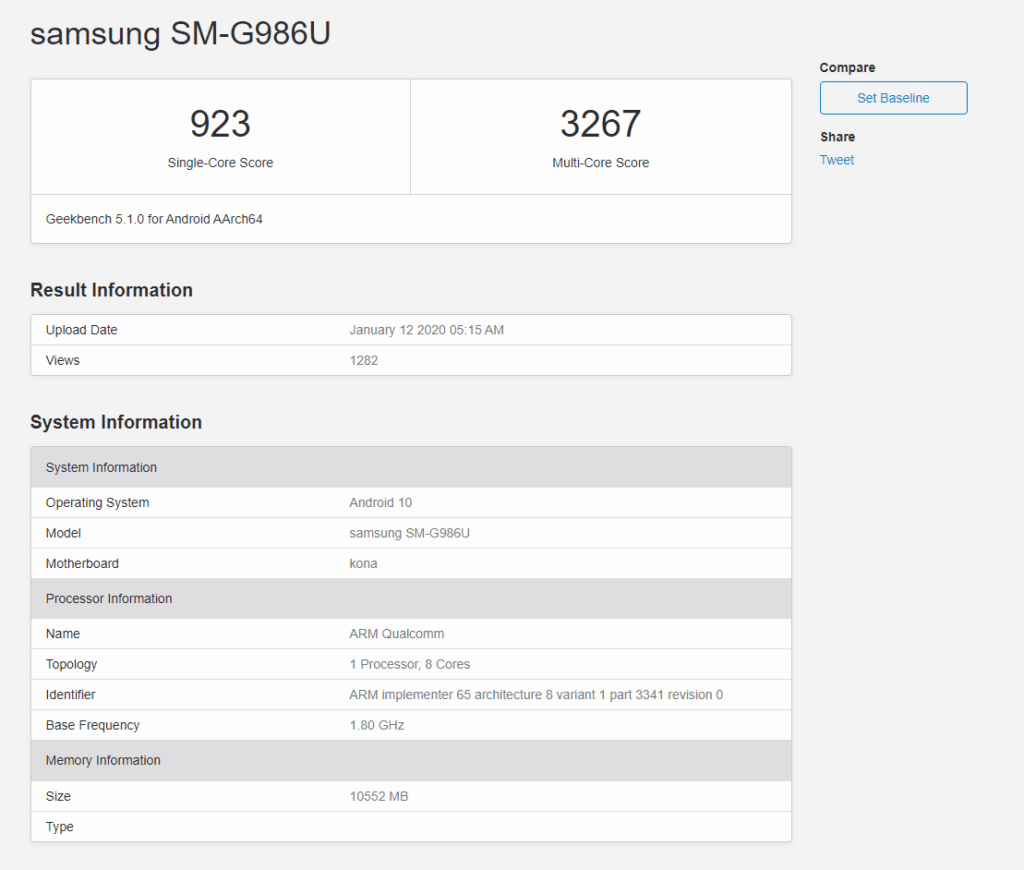Click the Topology row with 8 Cores
Viewport: 1024px width, 870px height.
pos(409,664)
